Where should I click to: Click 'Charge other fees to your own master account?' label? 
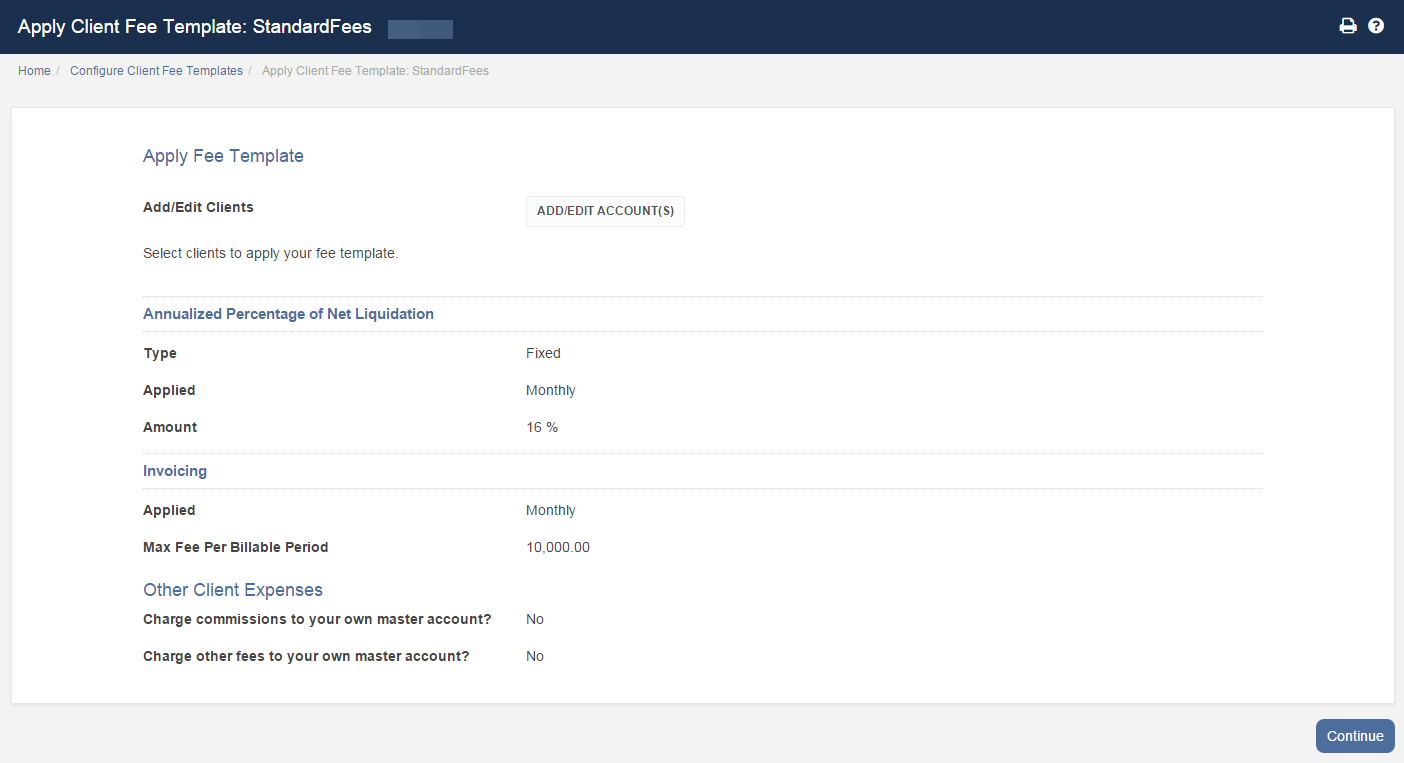coord(306,656)
